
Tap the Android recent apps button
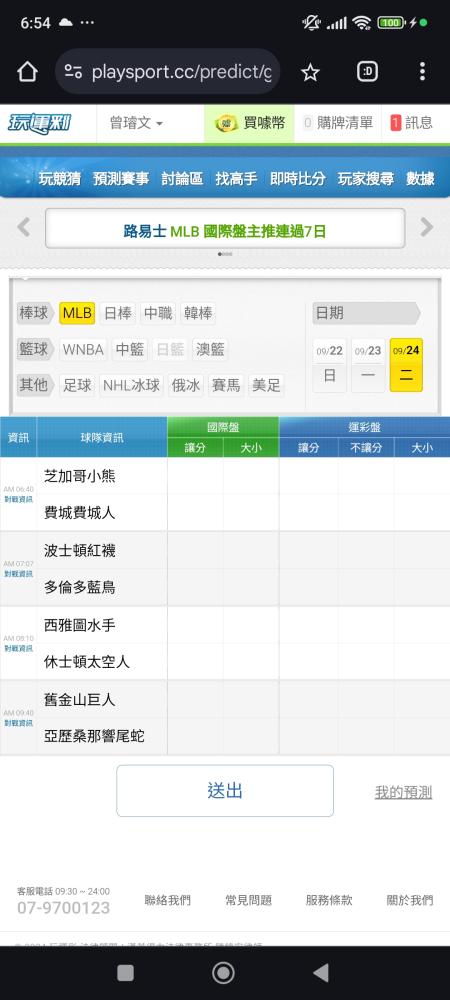[126, 973]
